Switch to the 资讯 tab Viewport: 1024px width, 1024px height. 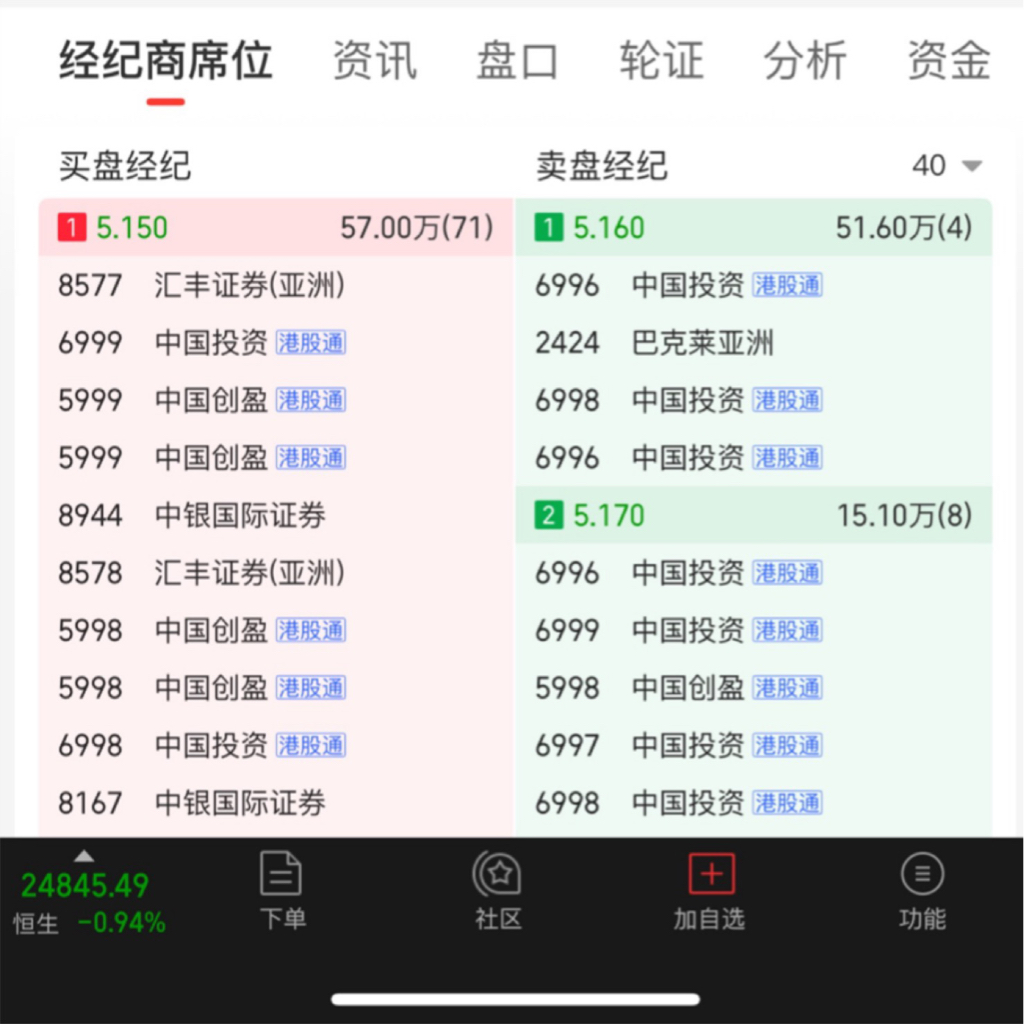(x=375, y=60)
